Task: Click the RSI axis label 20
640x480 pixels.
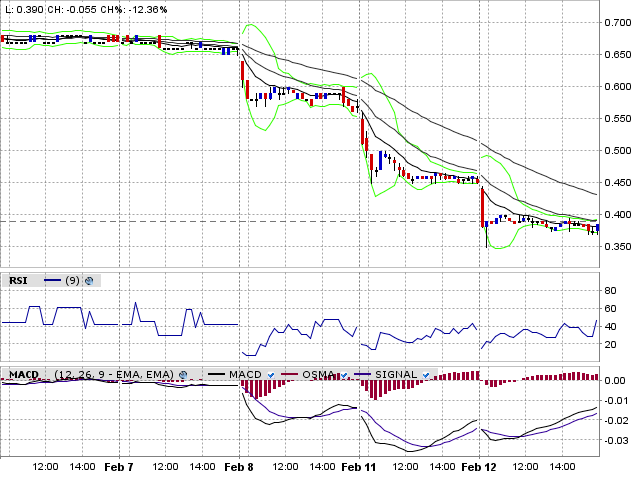Action: pos(610,344)
